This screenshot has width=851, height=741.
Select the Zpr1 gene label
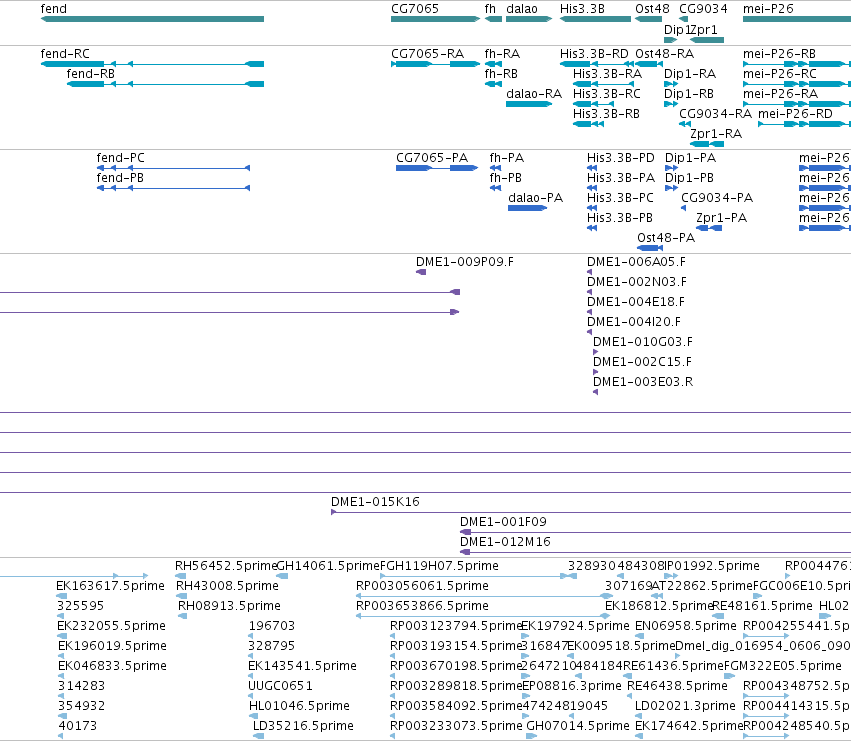pyautogui.click(x=703, y=29)
